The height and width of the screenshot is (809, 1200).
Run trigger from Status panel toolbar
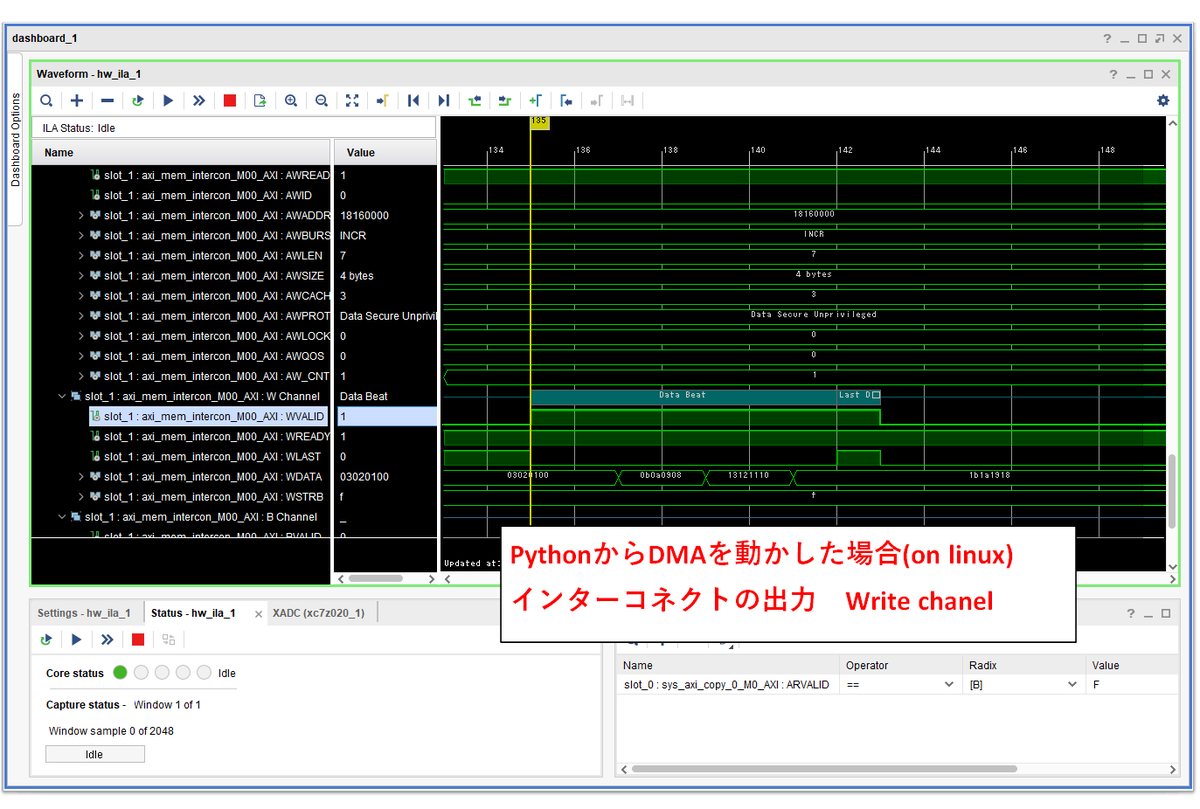[76, 639]
